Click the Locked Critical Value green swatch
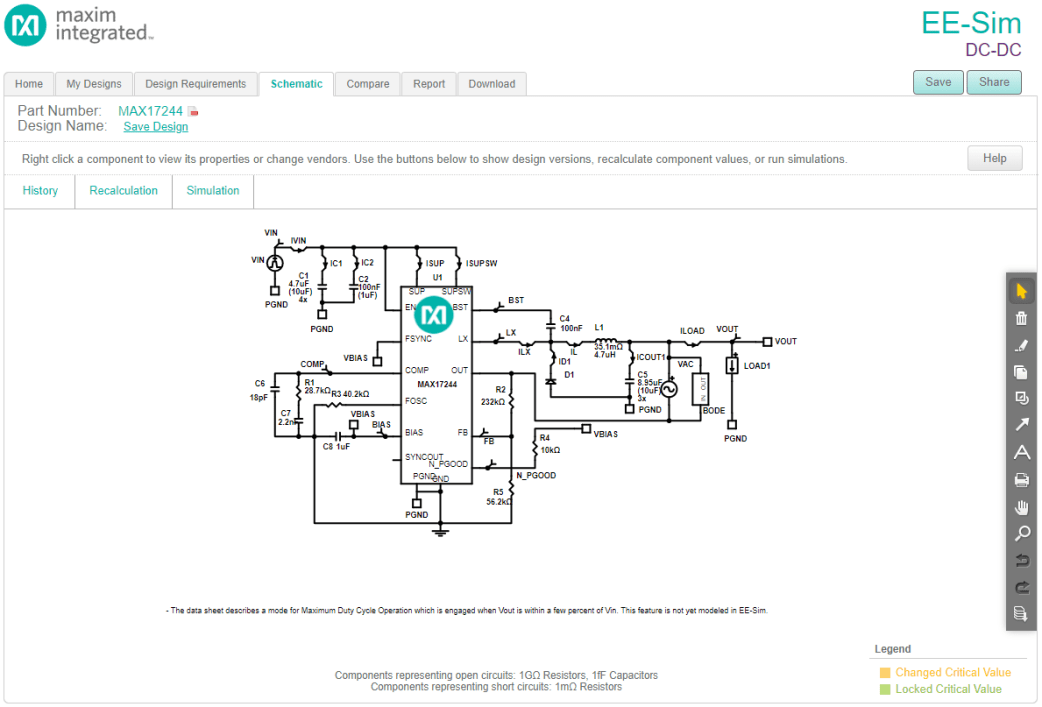The image size is (1042, 707). point(885,690)
